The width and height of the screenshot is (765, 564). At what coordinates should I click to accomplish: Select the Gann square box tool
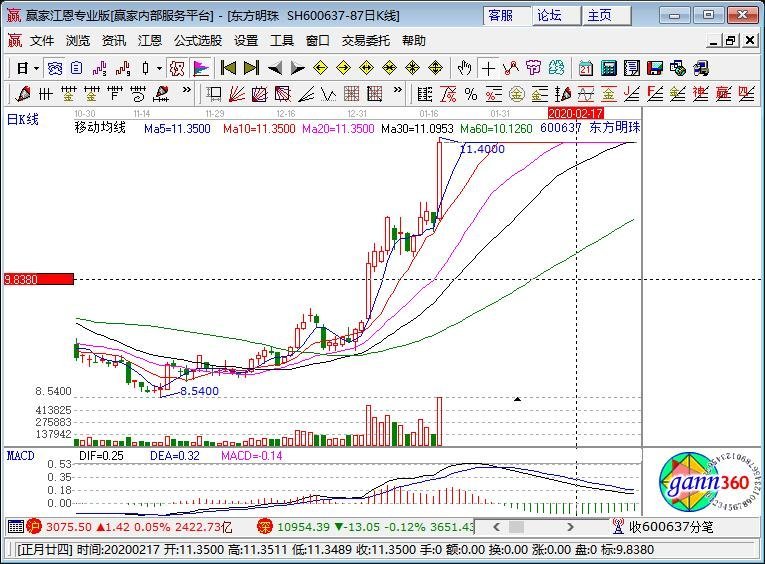coord(260,93)
